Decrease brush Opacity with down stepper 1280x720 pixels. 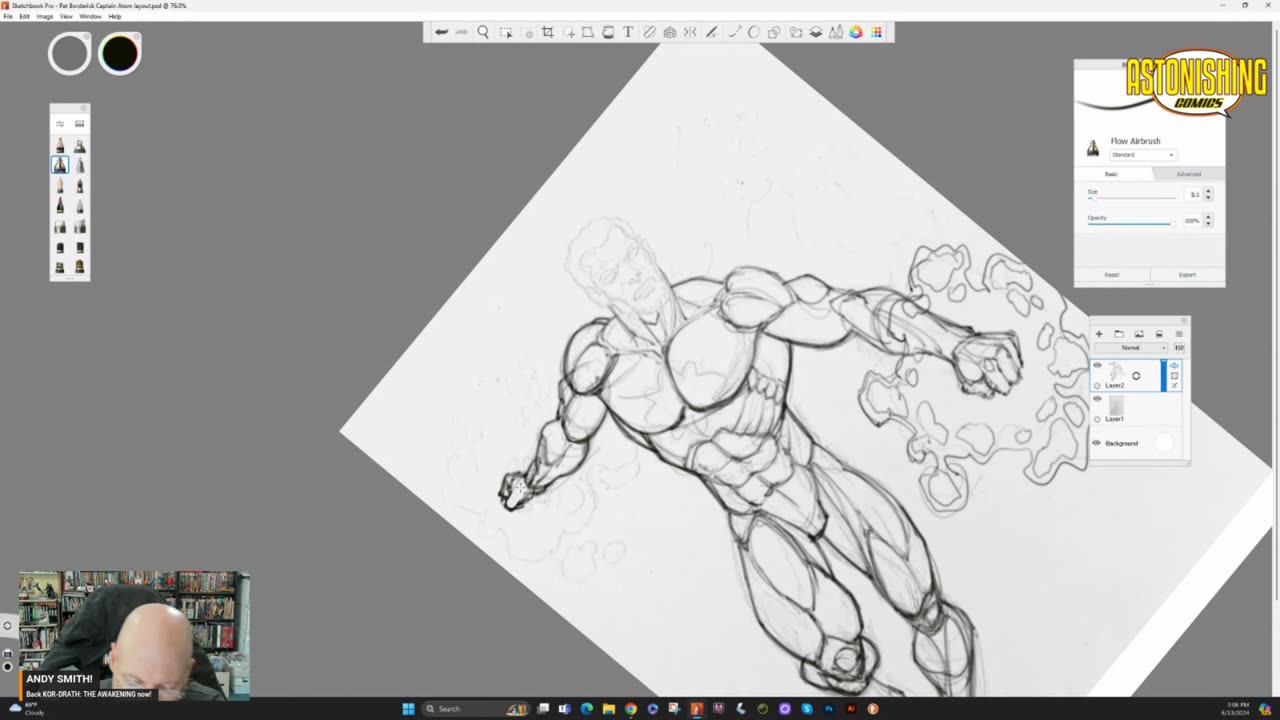coord(1208,224)
